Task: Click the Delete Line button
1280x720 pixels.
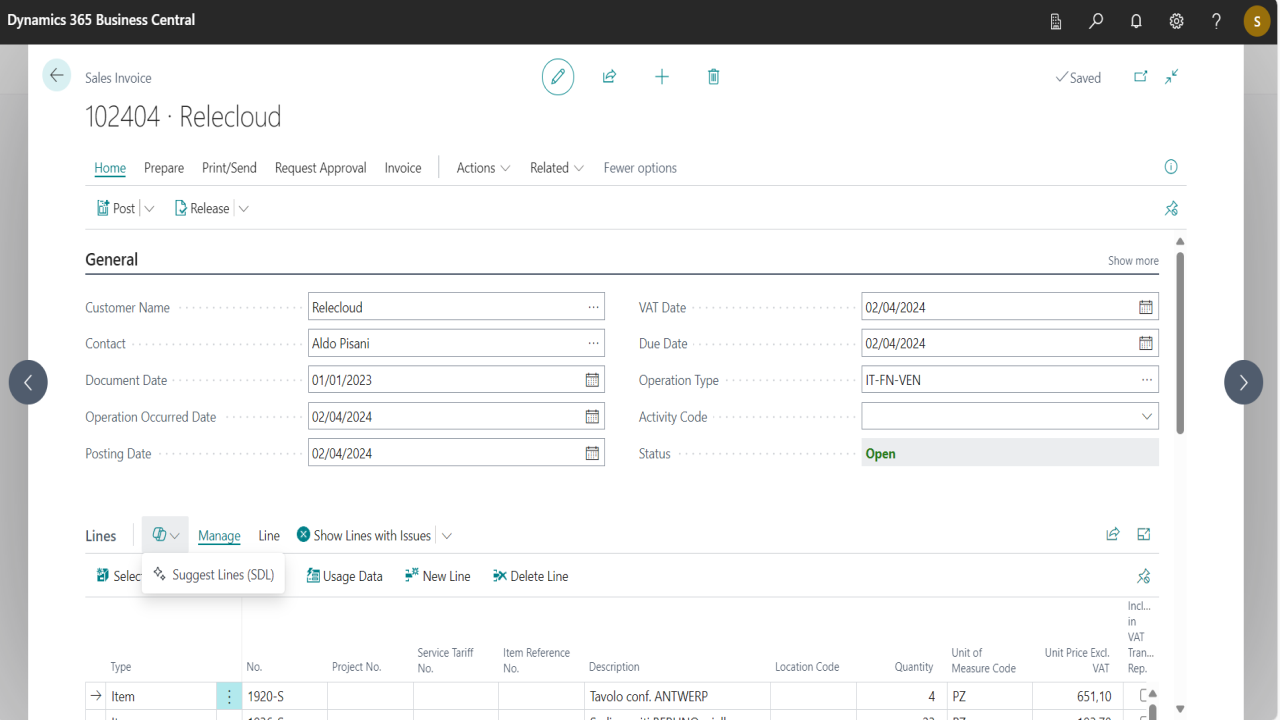Action: (x=530, y=576)
